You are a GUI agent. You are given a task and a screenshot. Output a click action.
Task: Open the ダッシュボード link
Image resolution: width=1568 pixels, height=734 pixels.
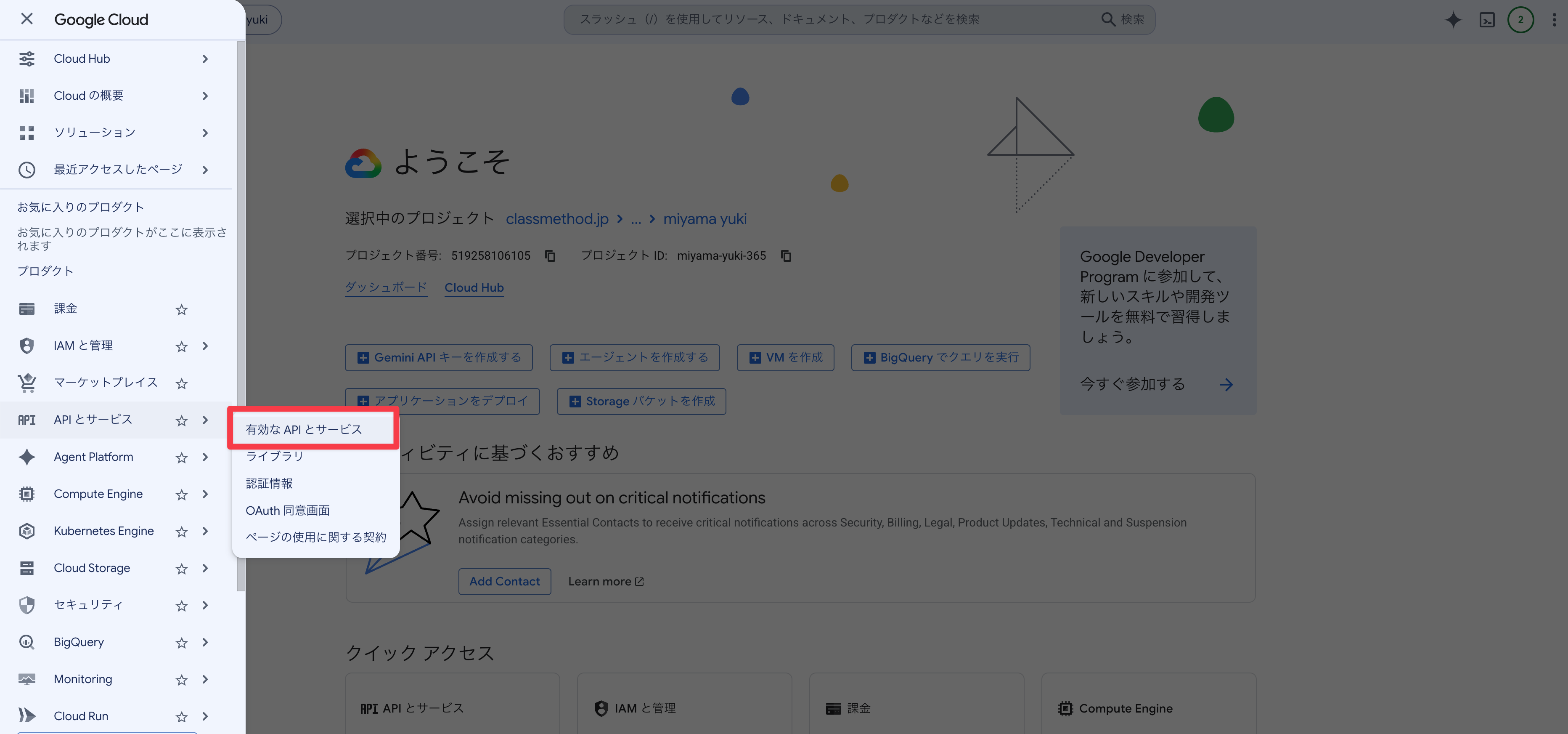[386, 287]
